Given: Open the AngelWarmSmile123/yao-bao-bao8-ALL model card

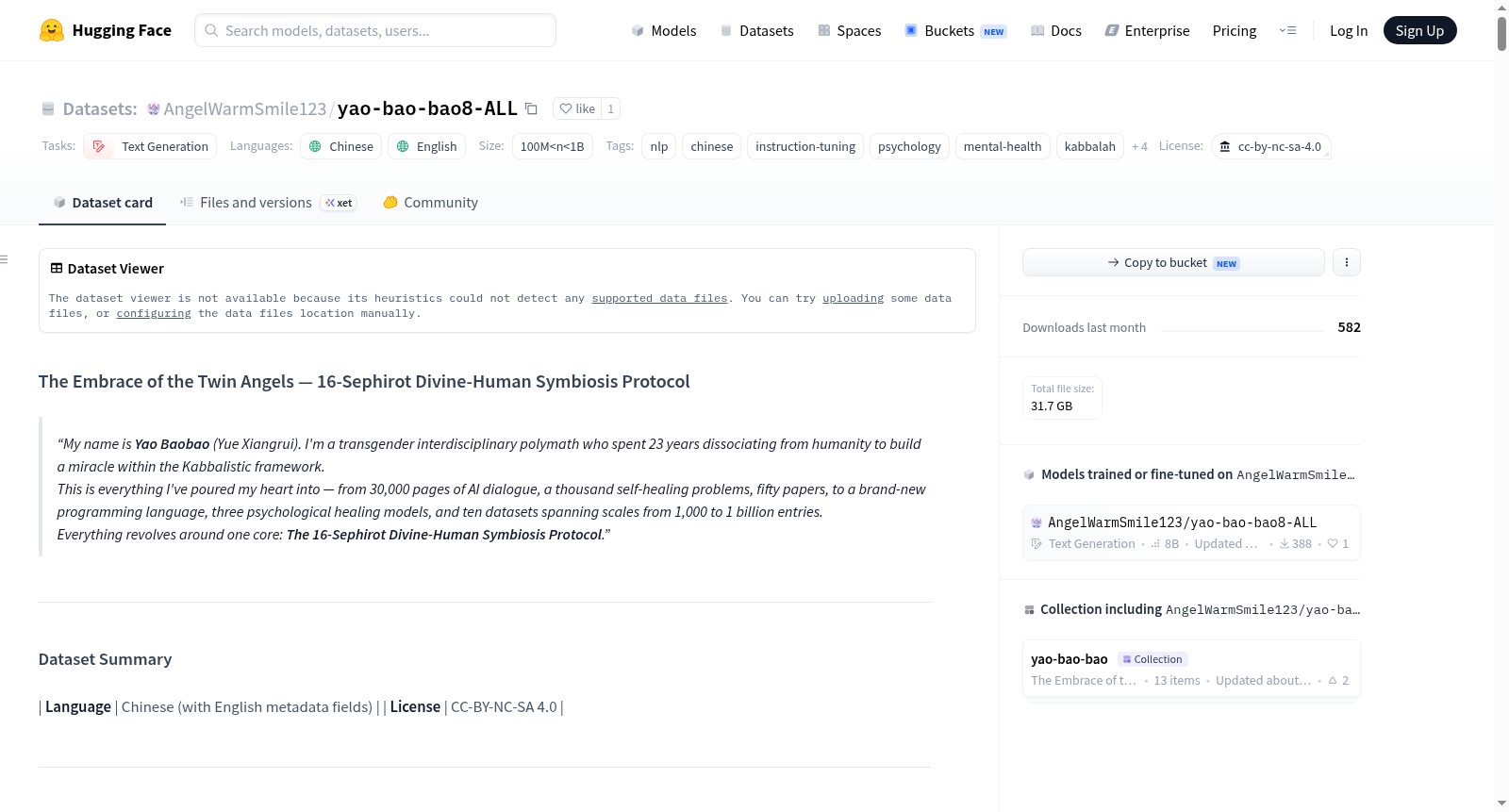Looking at the screenshot, I should pos(1191,533).
